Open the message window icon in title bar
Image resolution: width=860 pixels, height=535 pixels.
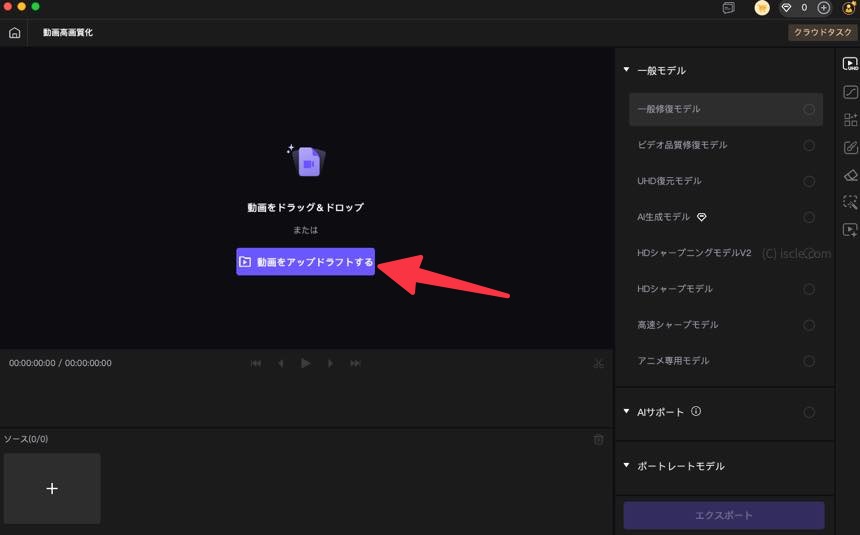pos(728,8)
